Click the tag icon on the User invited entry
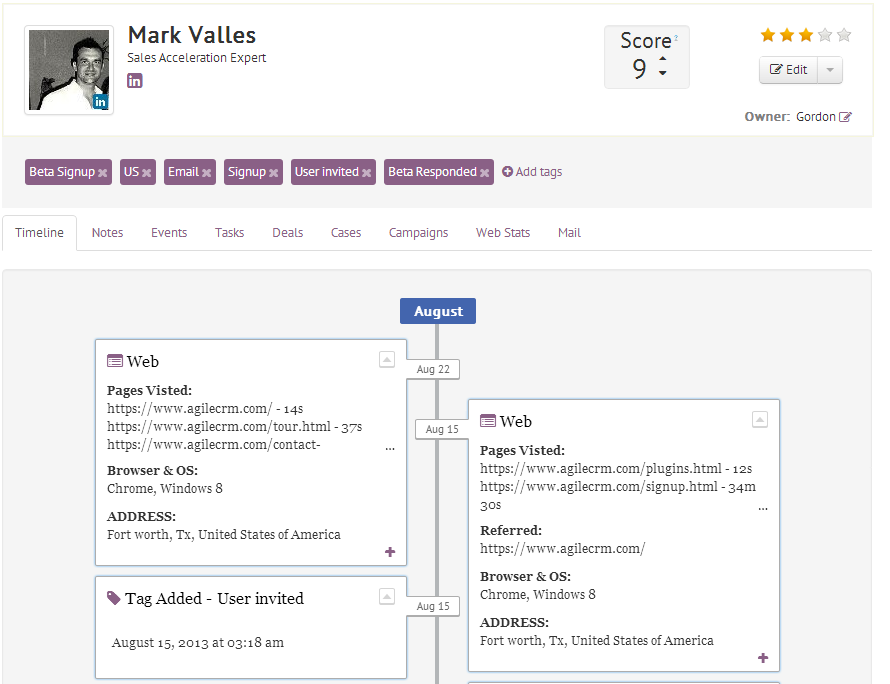Viewport: 890px width, 684px height. tap(112, 597)
